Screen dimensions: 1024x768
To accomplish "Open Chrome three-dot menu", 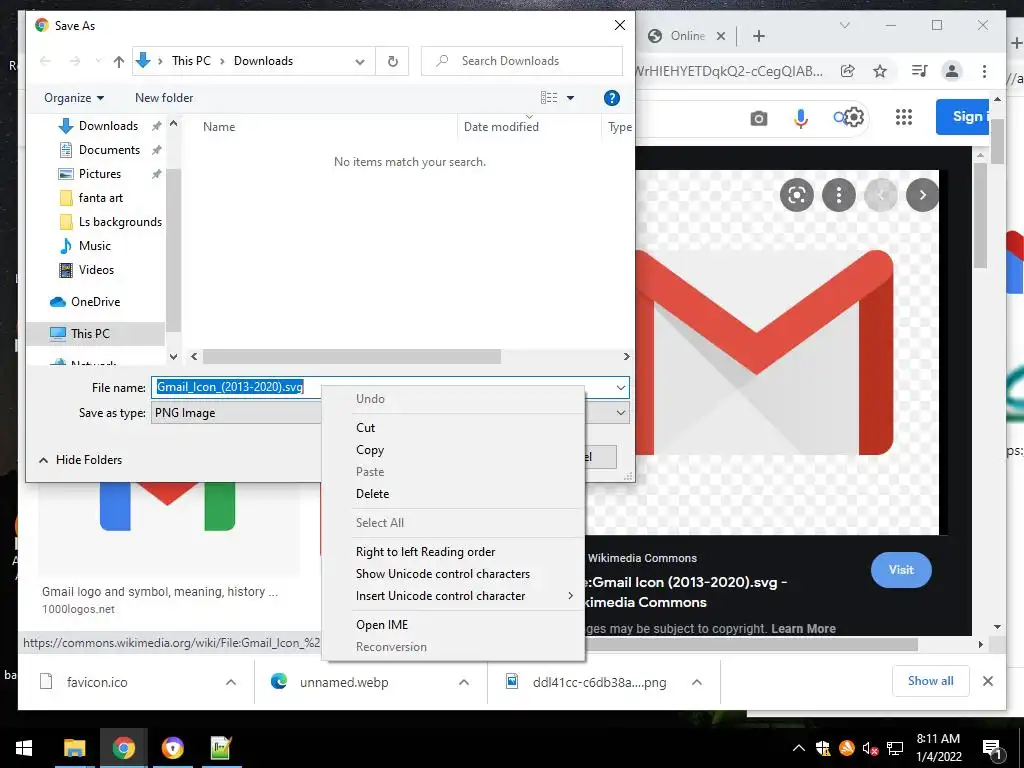I will click(984, 71).
